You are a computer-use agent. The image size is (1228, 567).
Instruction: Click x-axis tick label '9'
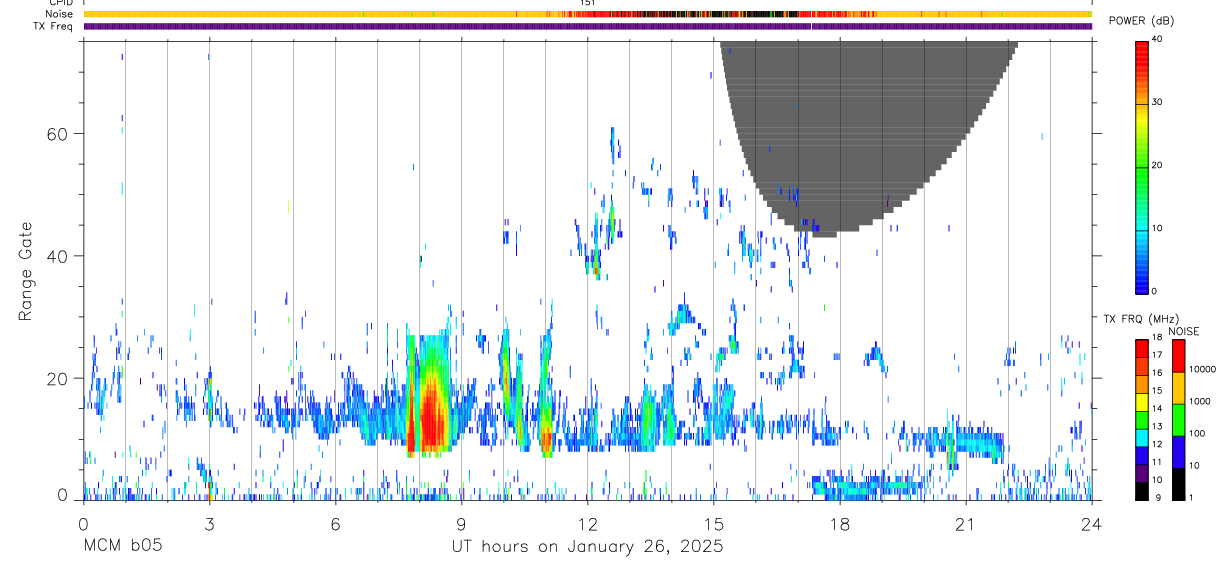point(461,523)
